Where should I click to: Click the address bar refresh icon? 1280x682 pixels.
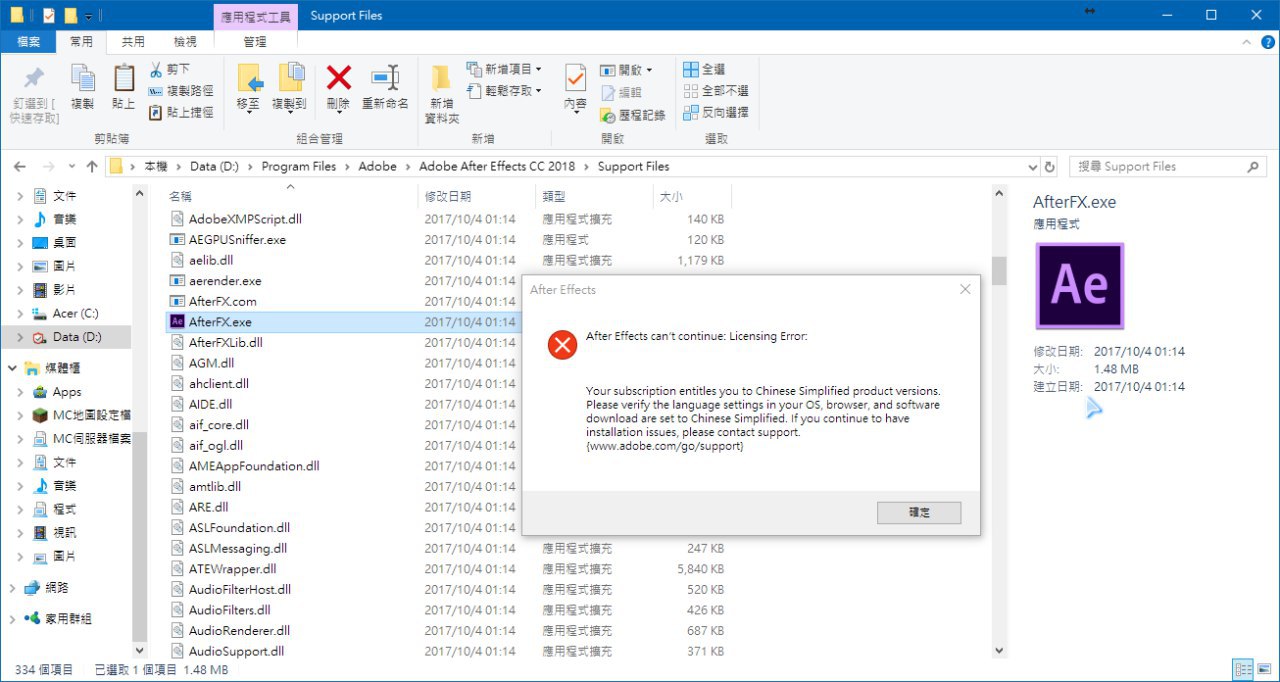1049,166
